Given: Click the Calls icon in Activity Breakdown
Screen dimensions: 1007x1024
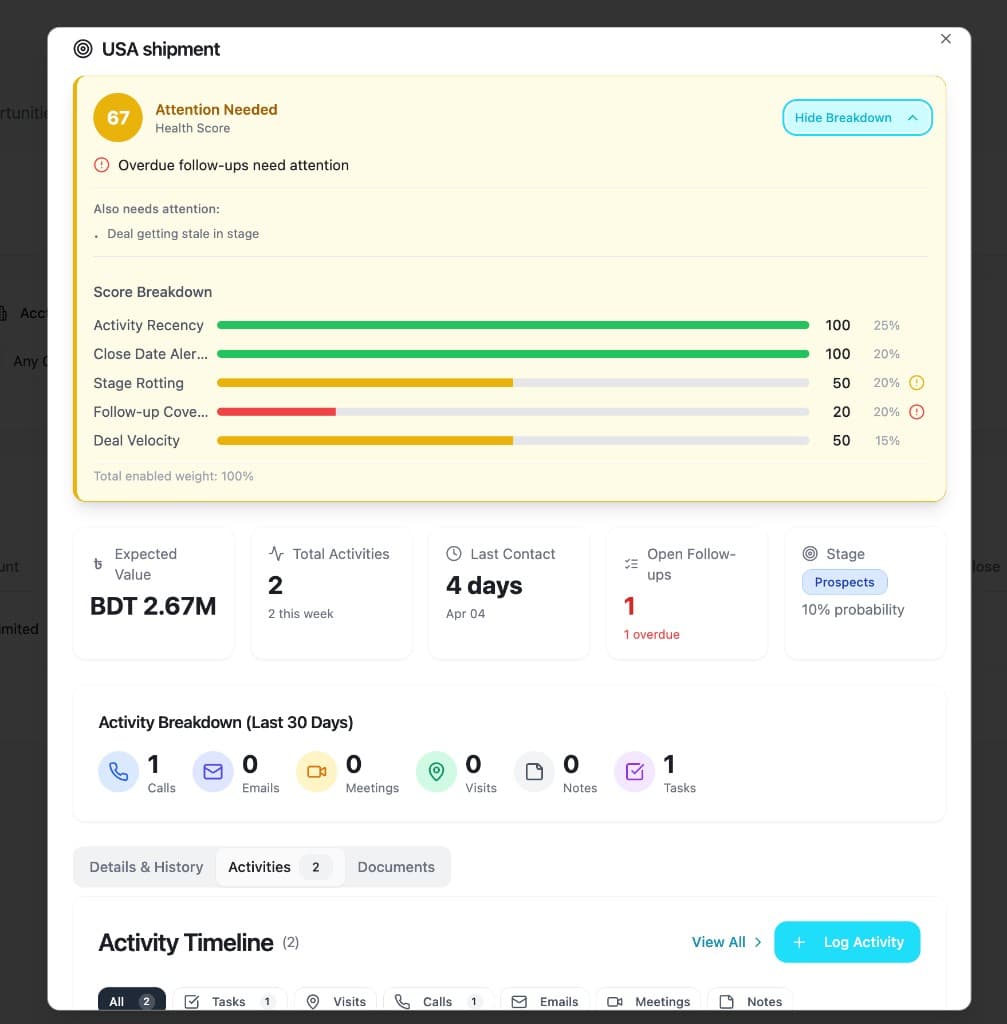Looking at the screenshot, I should pos(119,771).
